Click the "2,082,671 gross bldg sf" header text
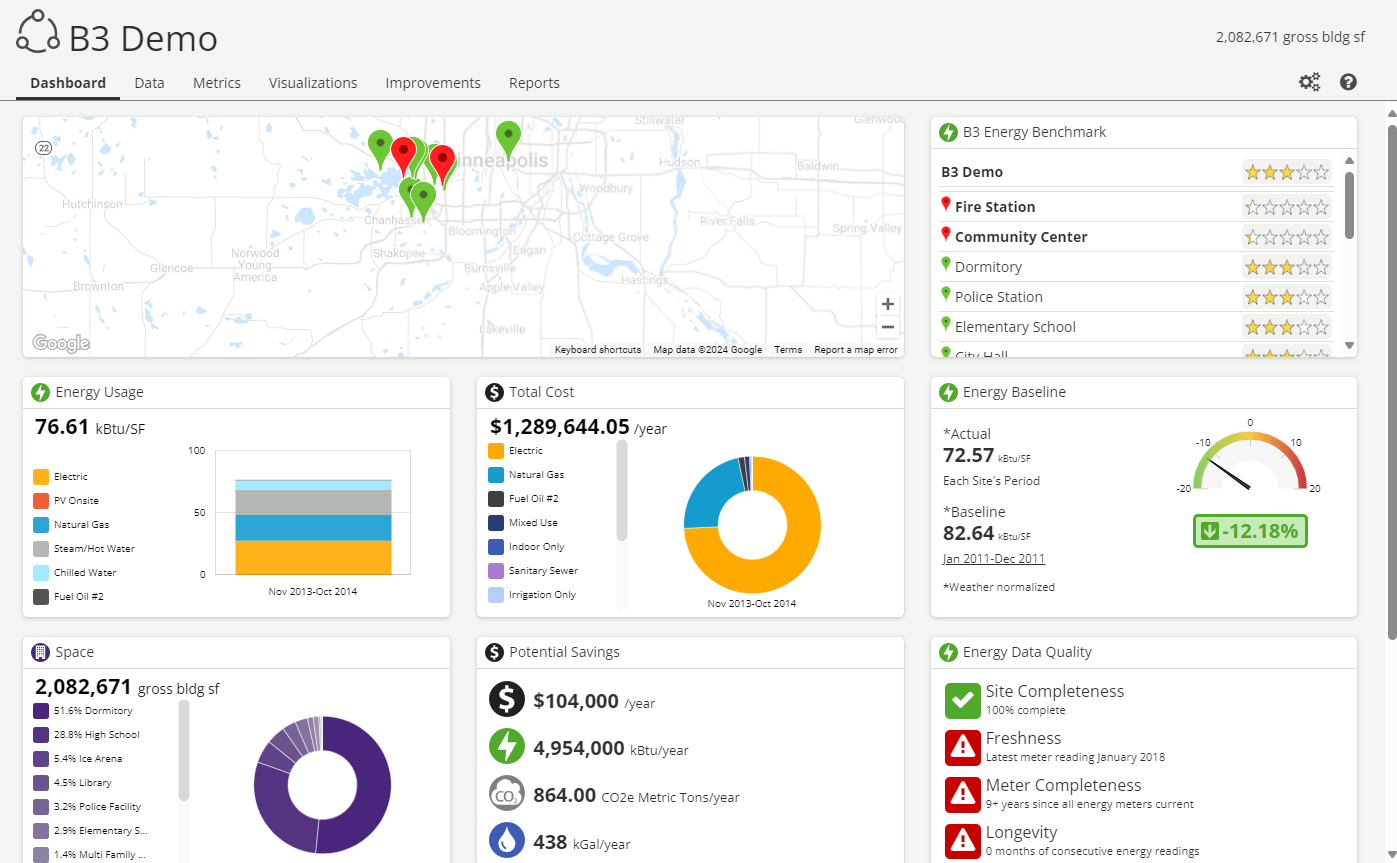The width and height of the screenshot is (1397, 863). [1290, 37]
